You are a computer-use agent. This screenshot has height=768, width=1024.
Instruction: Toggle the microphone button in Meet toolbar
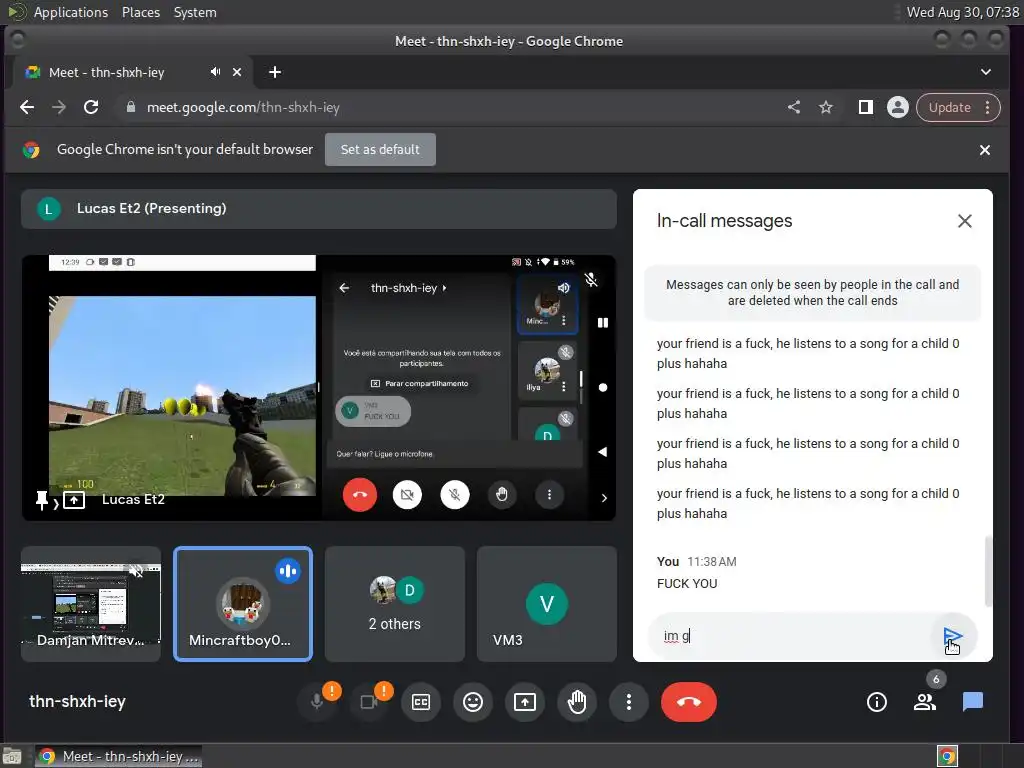317,702
